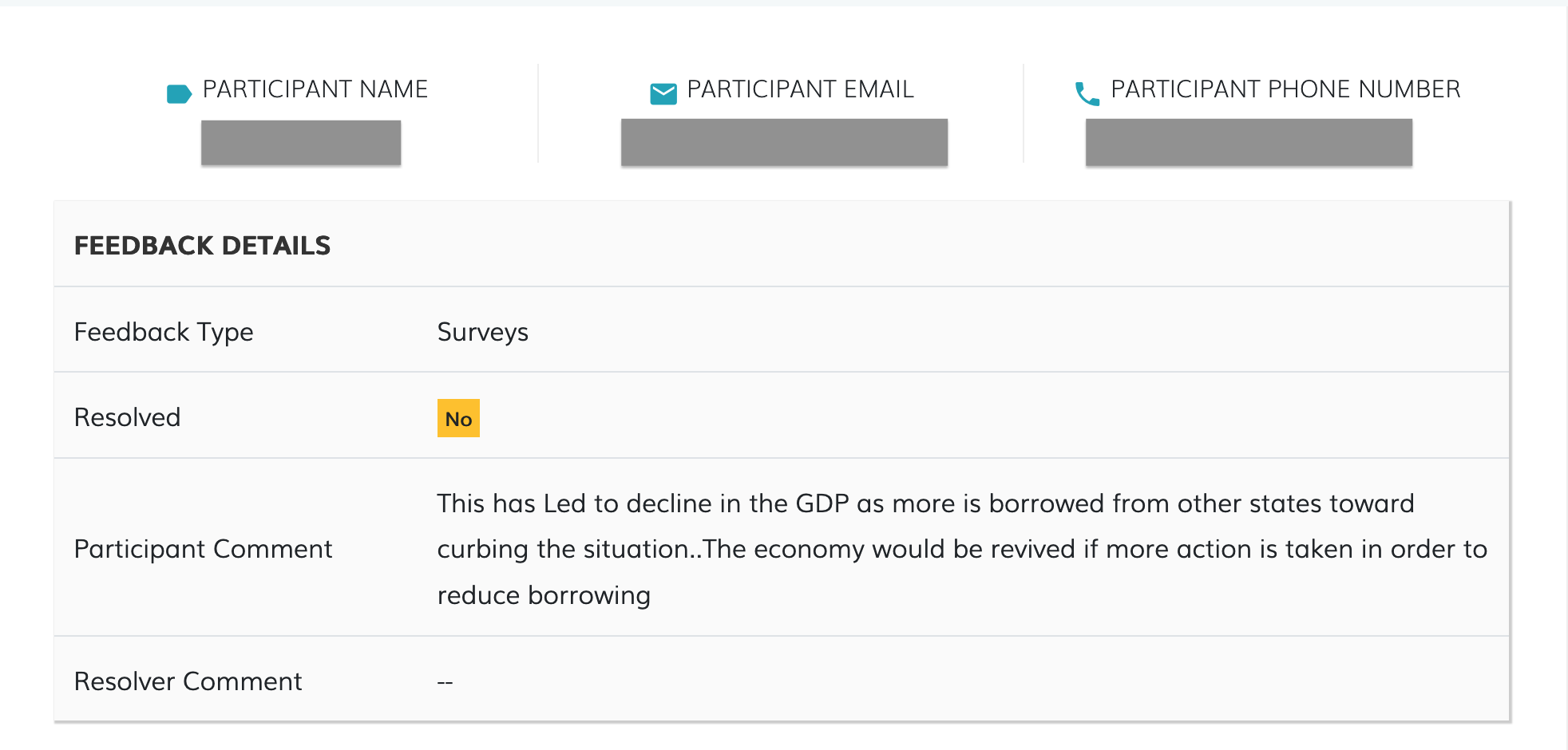1568x750 pixels.
Task: Click the 'curbing the situation' comment line
Action: coord(962,550)
